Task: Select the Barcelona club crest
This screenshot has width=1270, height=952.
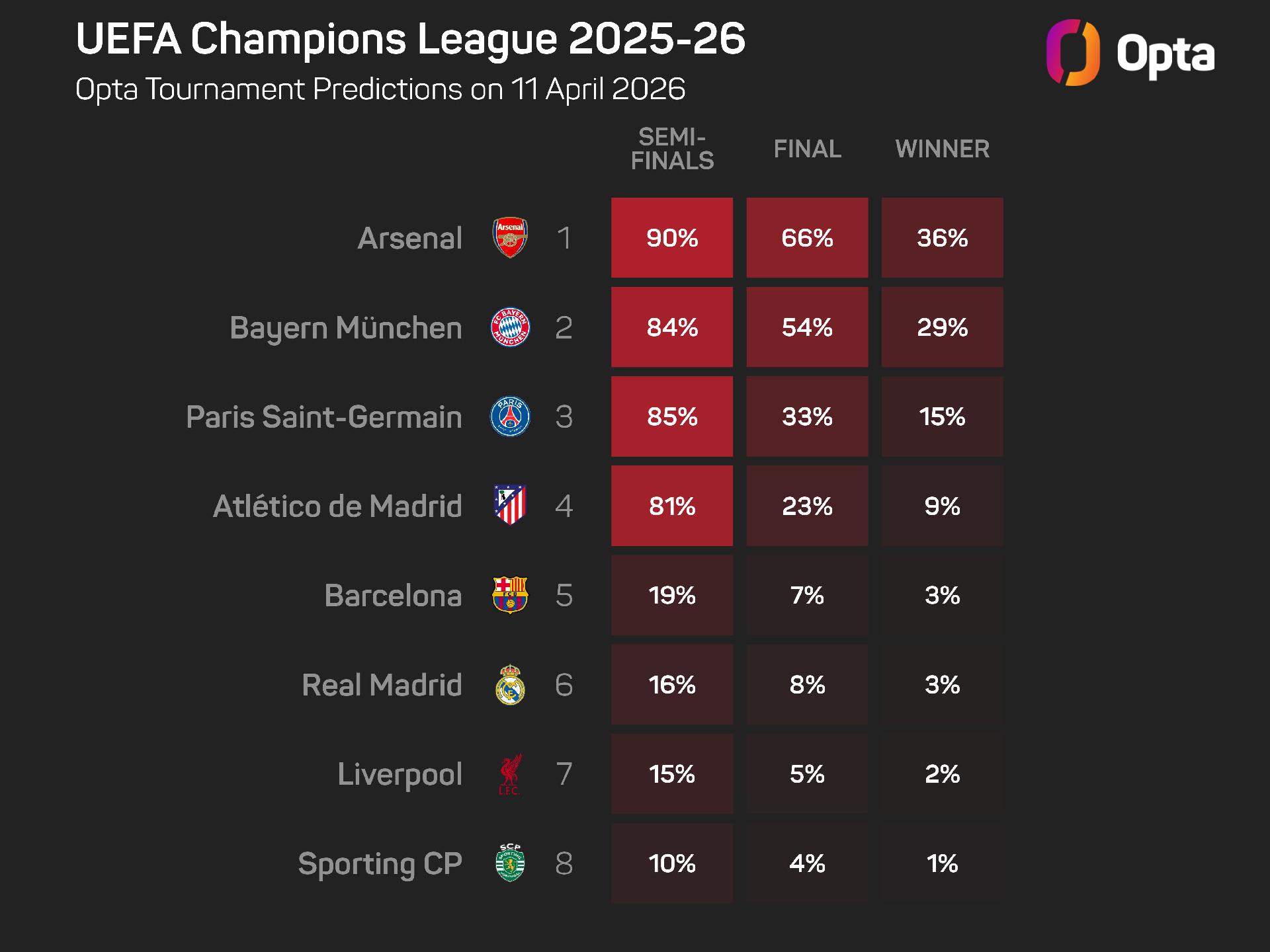Action: click(x=510, y=595)
